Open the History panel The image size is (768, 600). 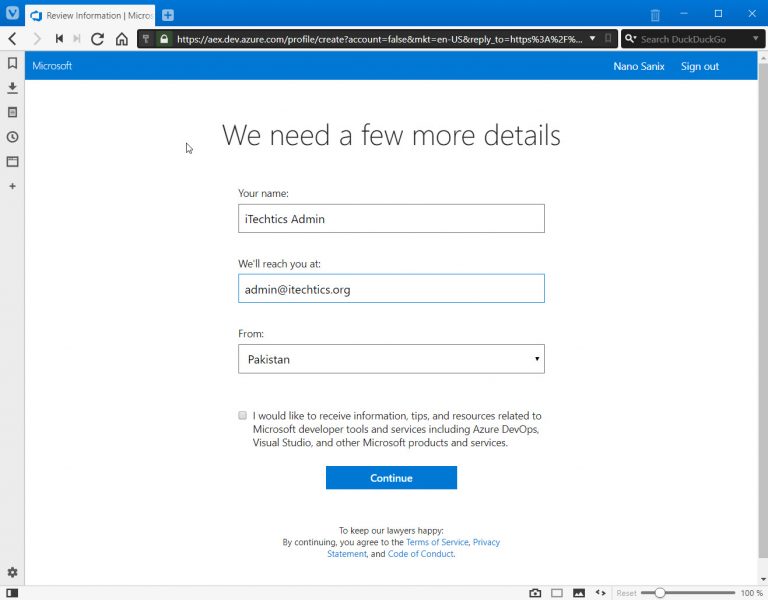click(13, 137)
